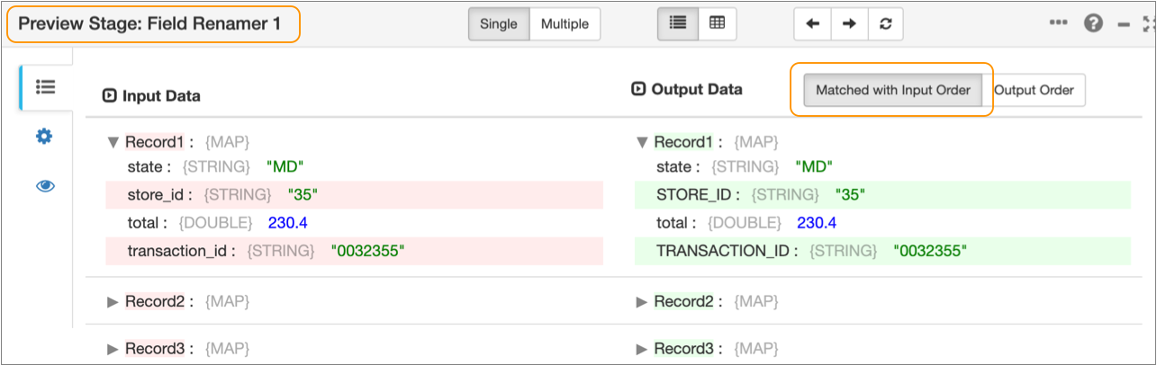Go to previous stage arrow
1157x365 pixels.
[x=812, y=24]
